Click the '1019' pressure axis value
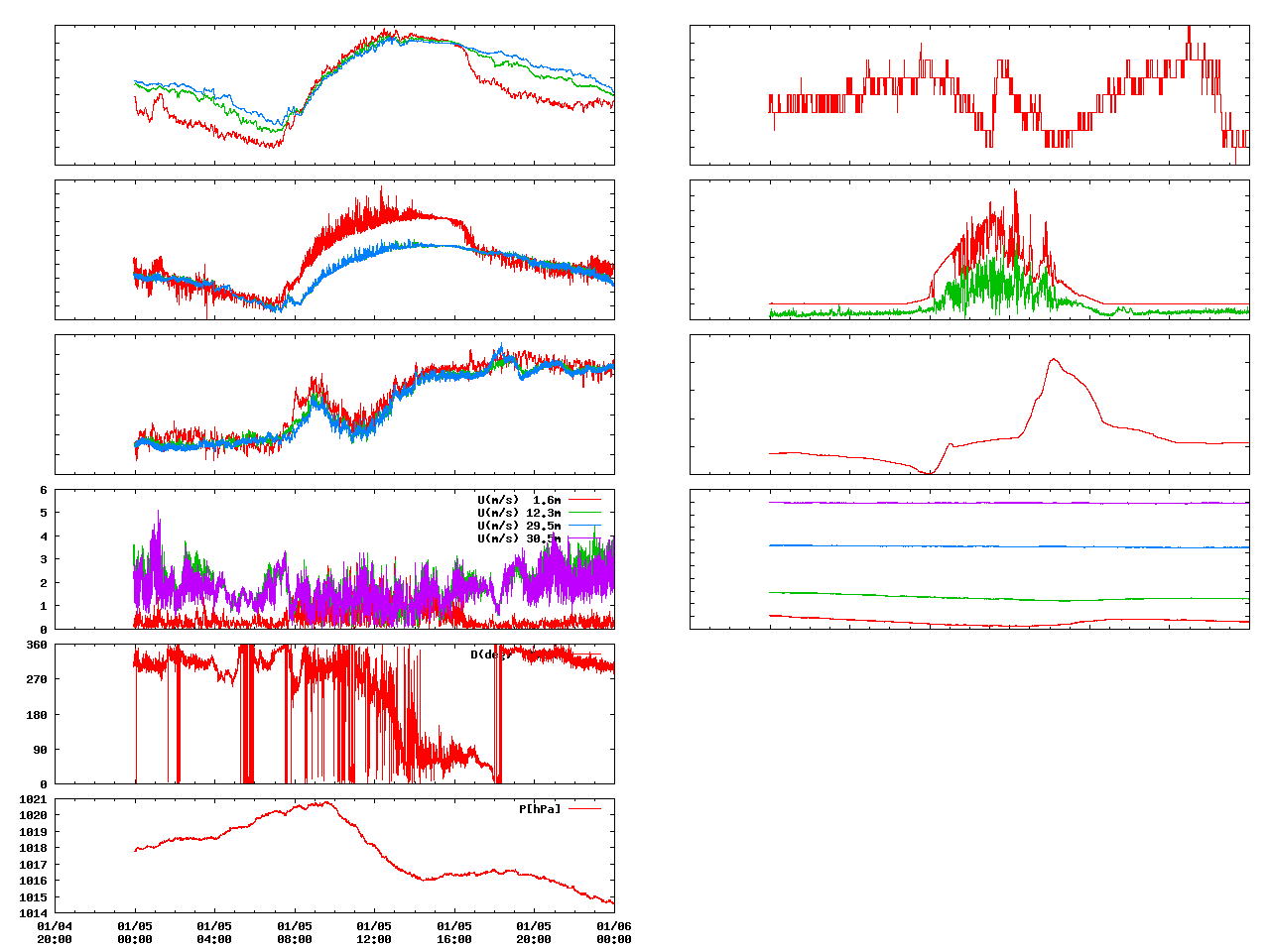This screenshot has width=1270, height=952. click(x=33, y=832)
